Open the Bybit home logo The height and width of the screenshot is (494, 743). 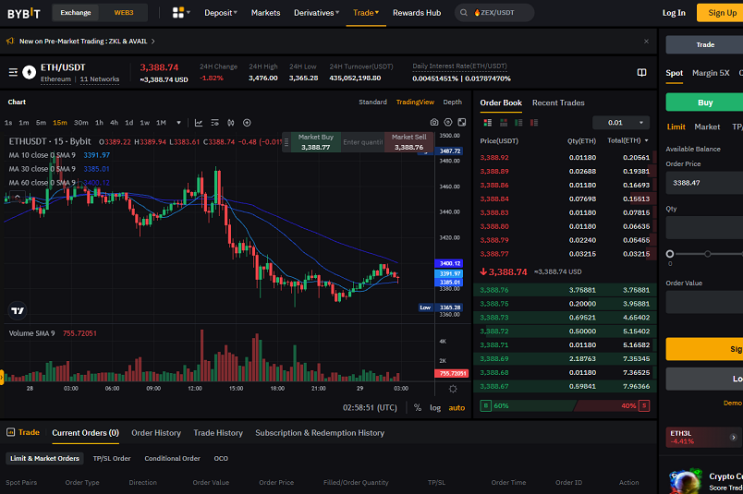tap(24, 13)
